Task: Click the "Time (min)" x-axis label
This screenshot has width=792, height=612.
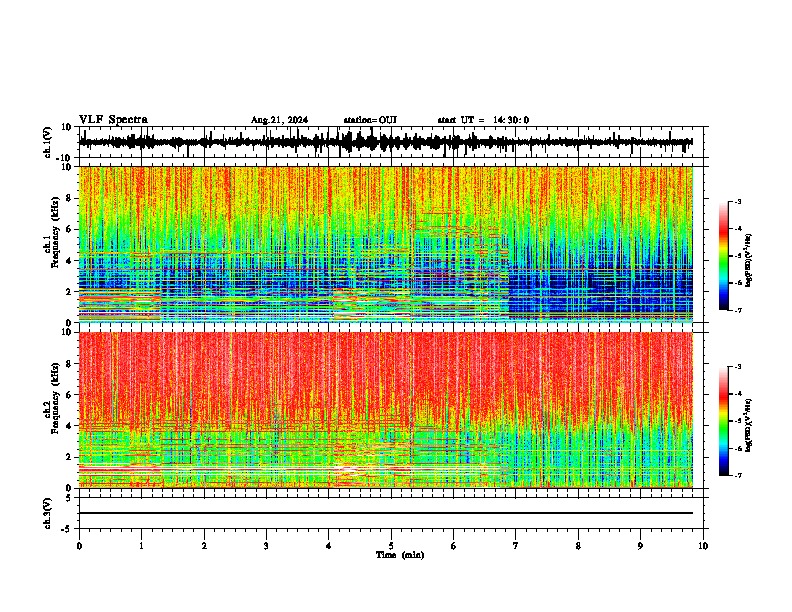Action: [400, 555]
